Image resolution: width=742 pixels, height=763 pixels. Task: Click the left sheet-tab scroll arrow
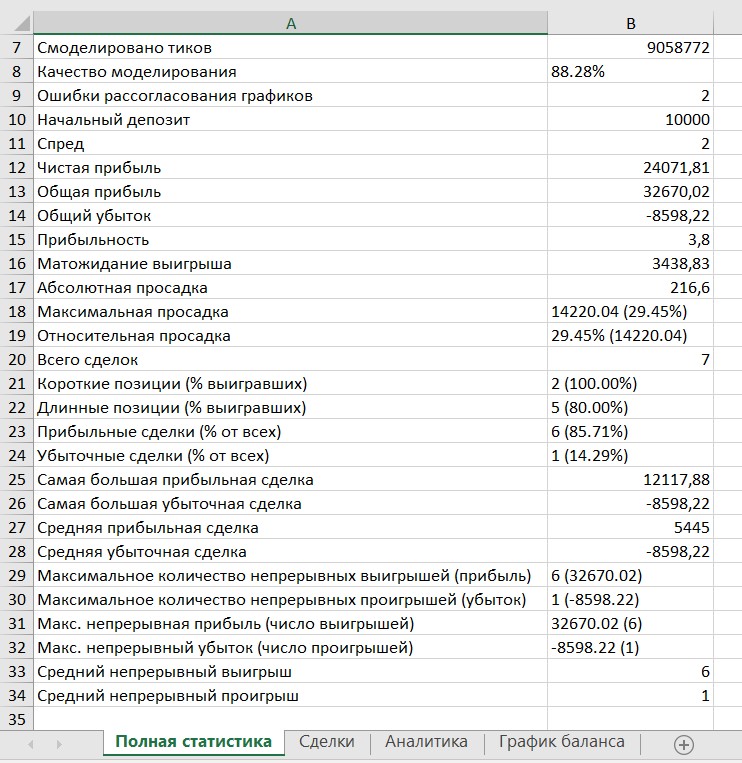tap(31, 744)
